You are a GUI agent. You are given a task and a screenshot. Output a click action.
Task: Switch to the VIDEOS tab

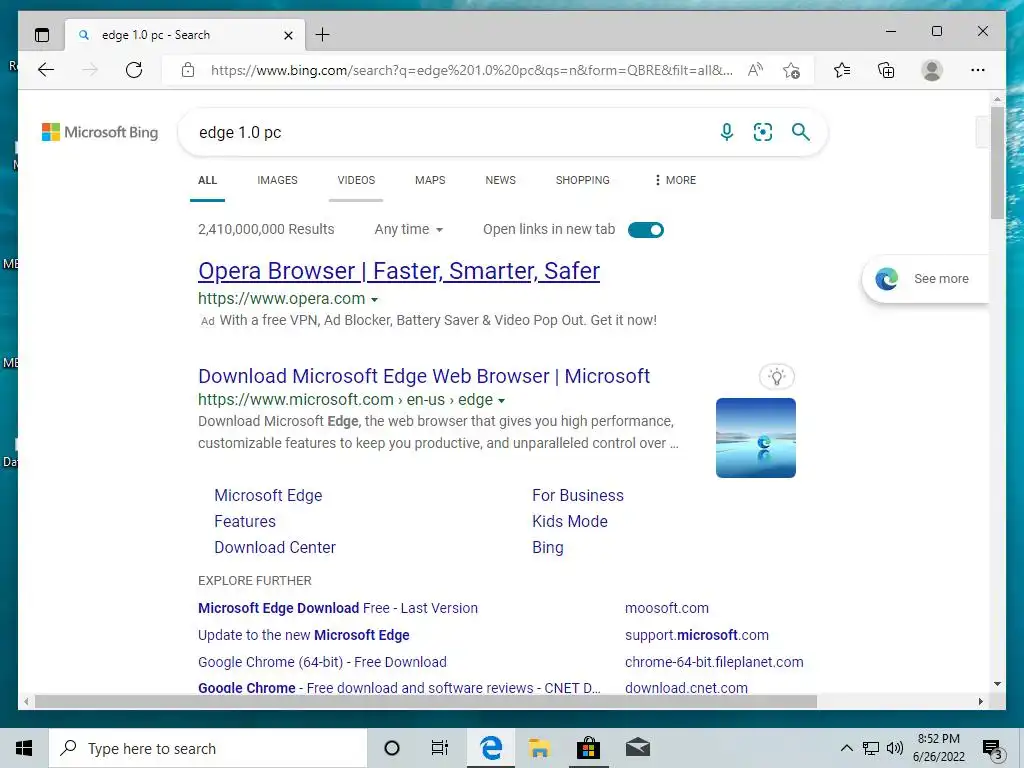click(x=356, y=180)
